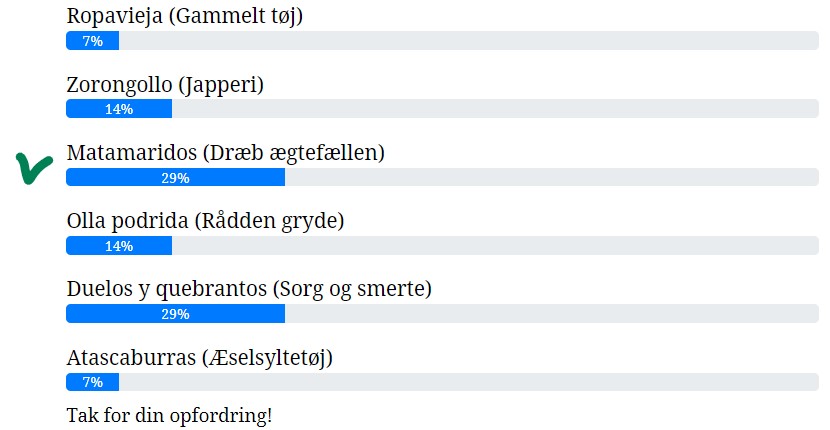Select the Zorongollo (Japperi) option label
830x430 pixels.
point(165,85)
